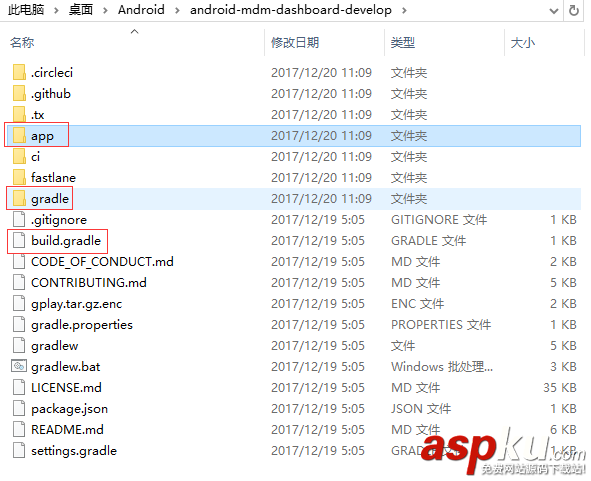The width and height of the screenshot is (591, 481).
Task: Click the ci folder icon
Action: 19,156
